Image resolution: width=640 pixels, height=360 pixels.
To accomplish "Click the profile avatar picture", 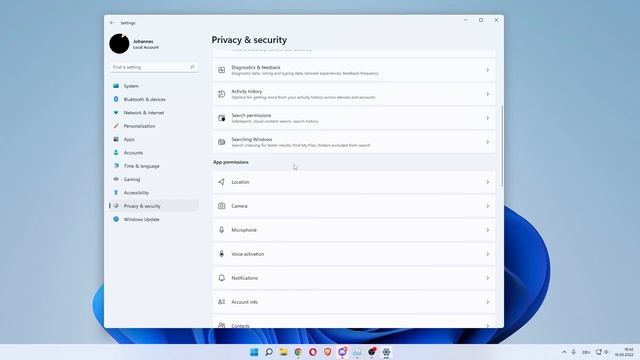I will [x=119, y=44].
